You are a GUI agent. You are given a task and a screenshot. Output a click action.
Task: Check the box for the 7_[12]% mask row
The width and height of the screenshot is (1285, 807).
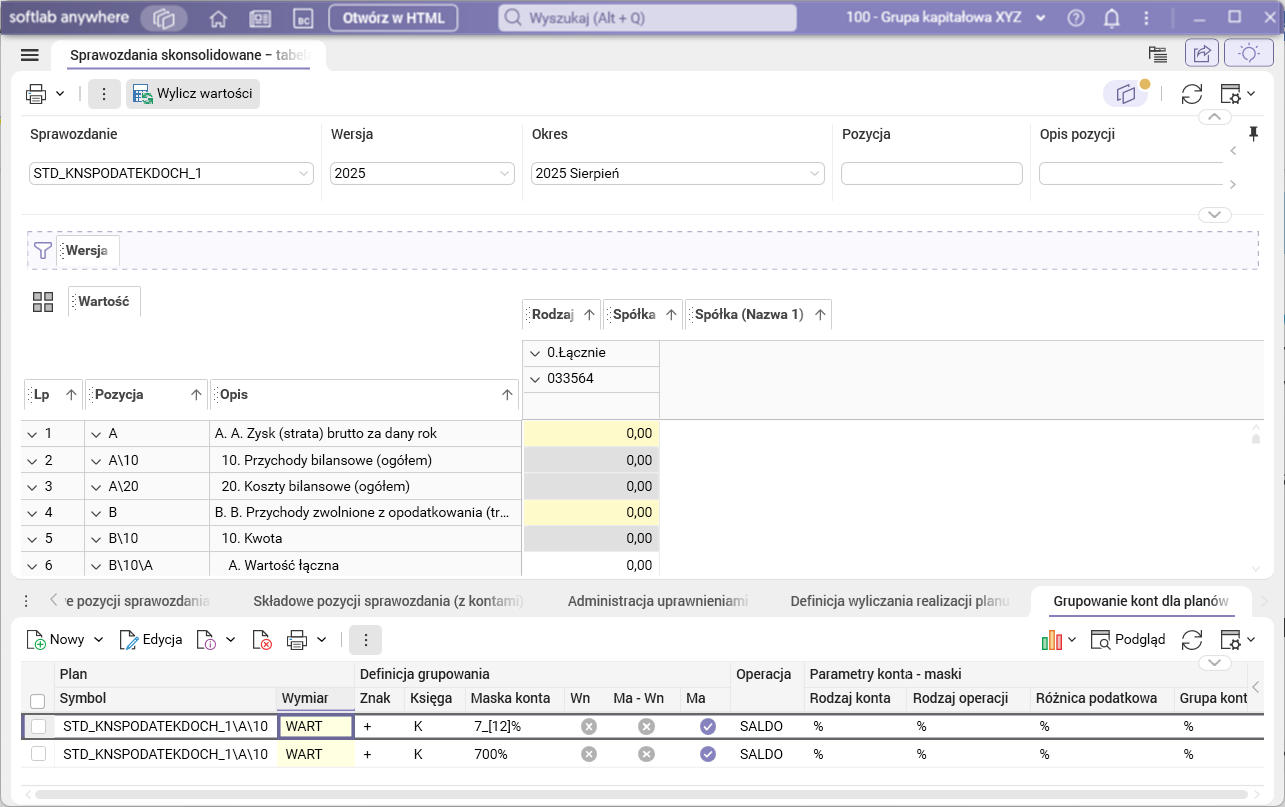pyautogui.click(x=39, y=726)
